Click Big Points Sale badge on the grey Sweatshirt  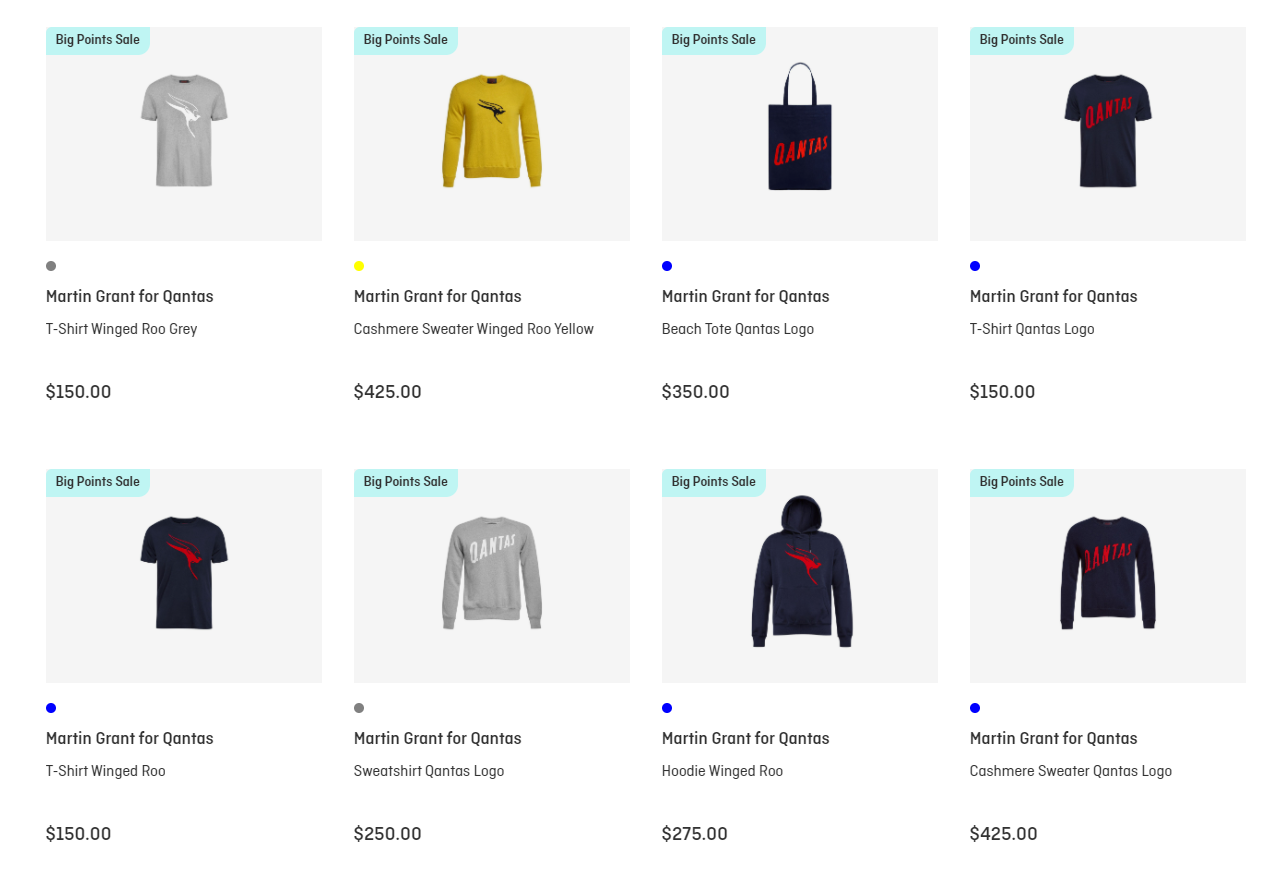point(405,482)
